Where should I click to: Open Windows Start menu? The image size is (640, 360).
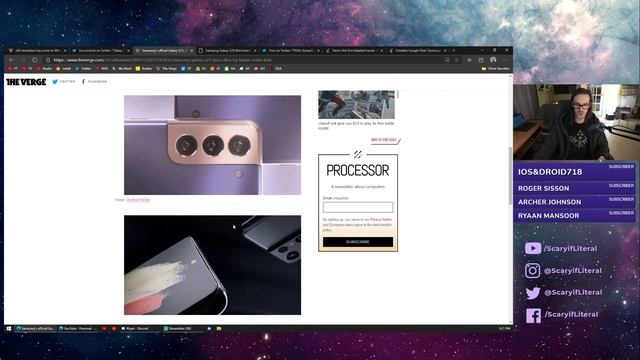pos(9,328)
